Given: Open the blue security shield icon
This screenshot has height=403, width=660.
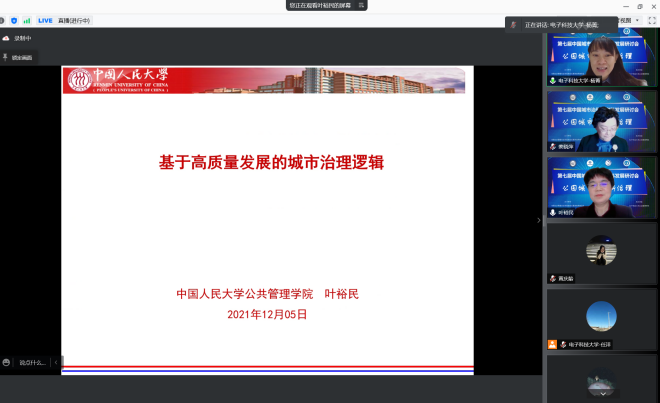Looking at the screenshot, I should (14, 21).
